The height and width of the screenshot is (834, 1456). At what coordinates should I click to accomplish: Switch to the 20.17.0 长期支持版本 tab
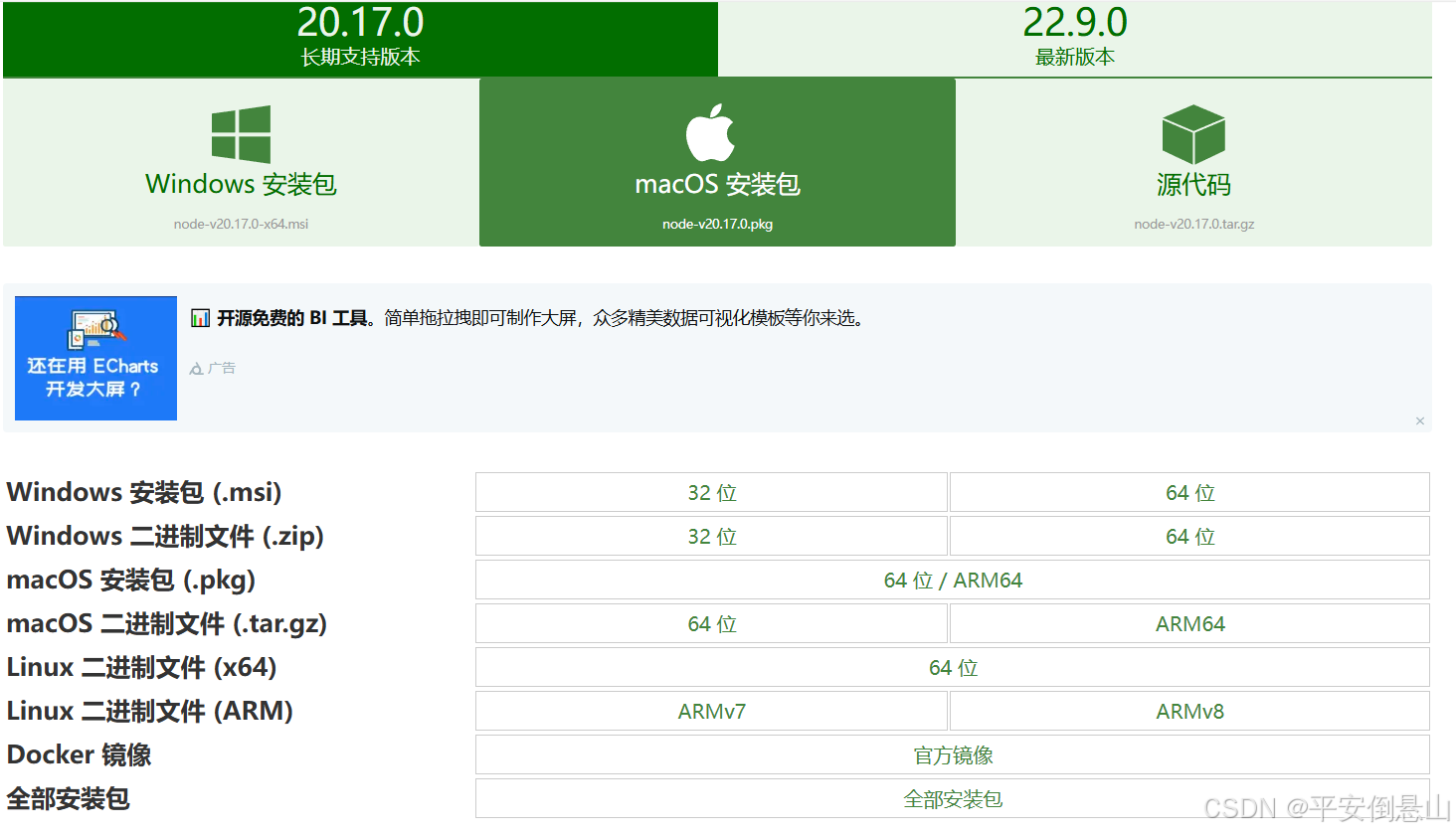(x=360, y=39)
